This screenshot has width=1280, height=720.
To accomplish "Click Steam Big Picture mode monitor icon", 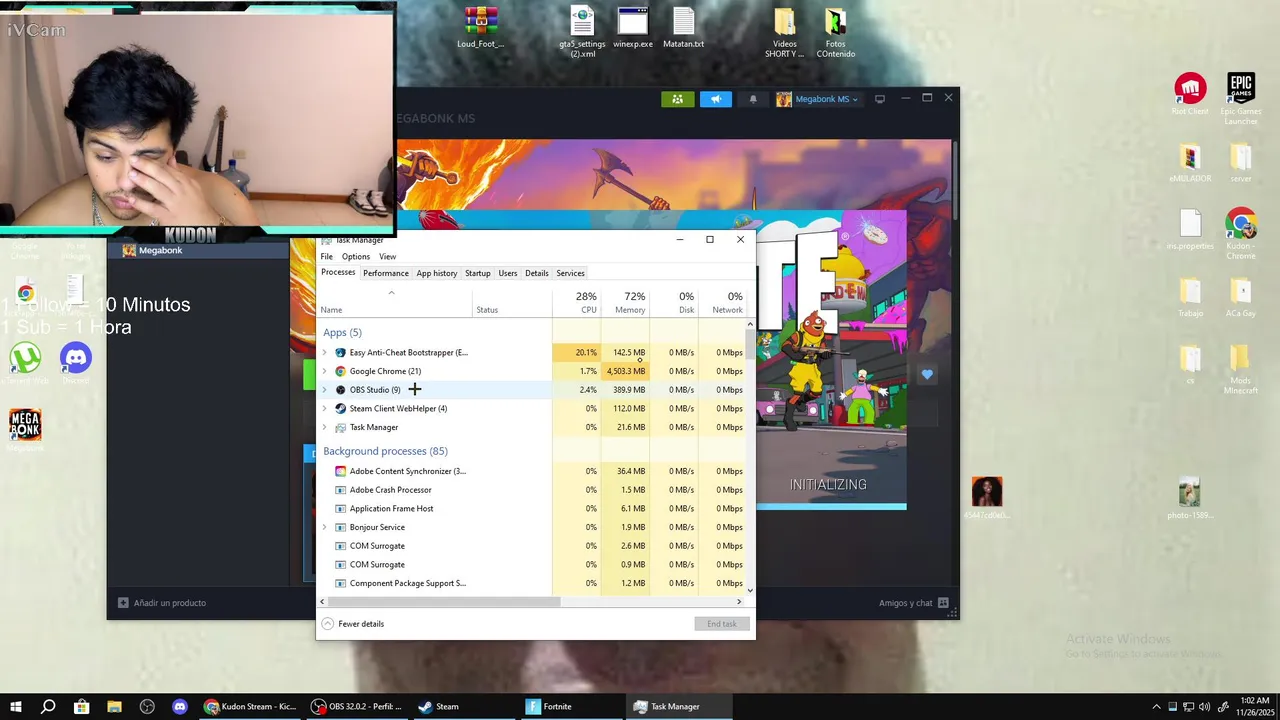I will coord(880,99).
